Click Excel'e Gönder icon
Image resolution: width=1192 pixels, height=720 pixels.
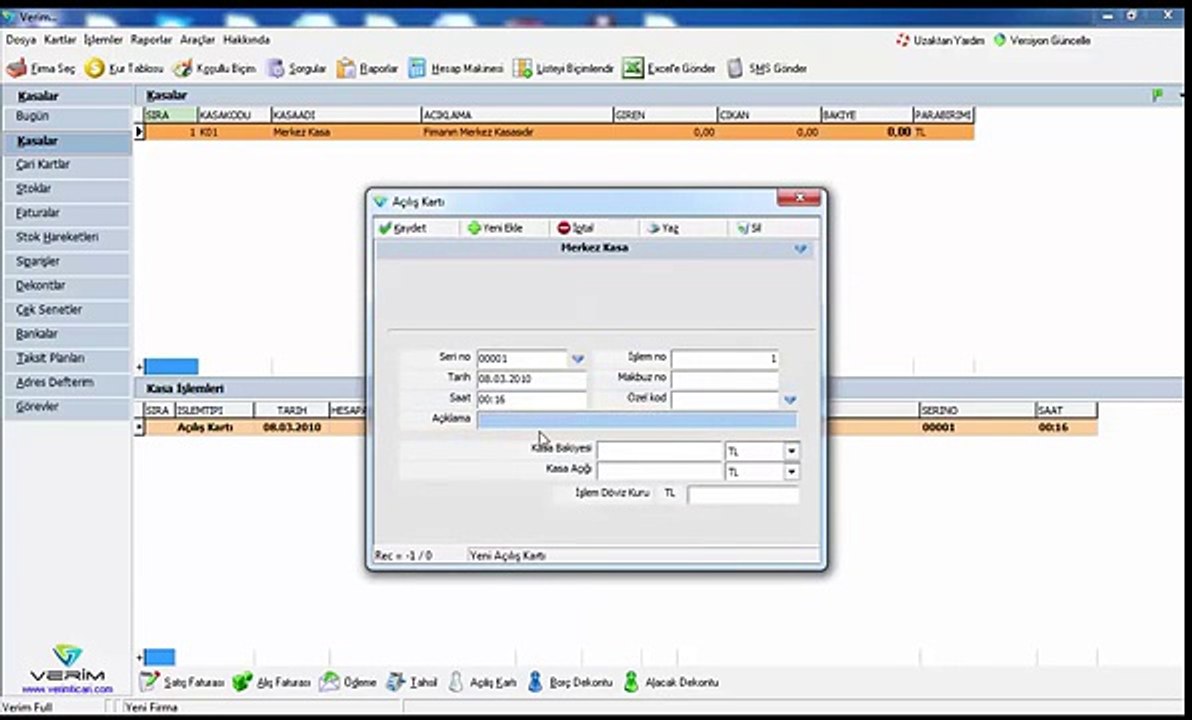632,68
